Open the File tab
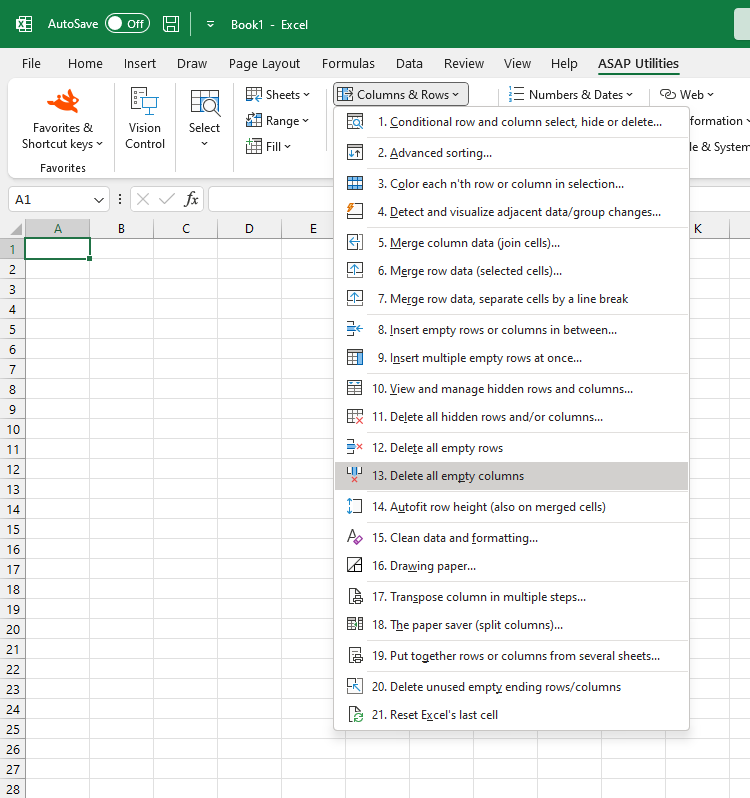Image resolution: width=750 pixels, height=798 pixels. click(31, 64)
